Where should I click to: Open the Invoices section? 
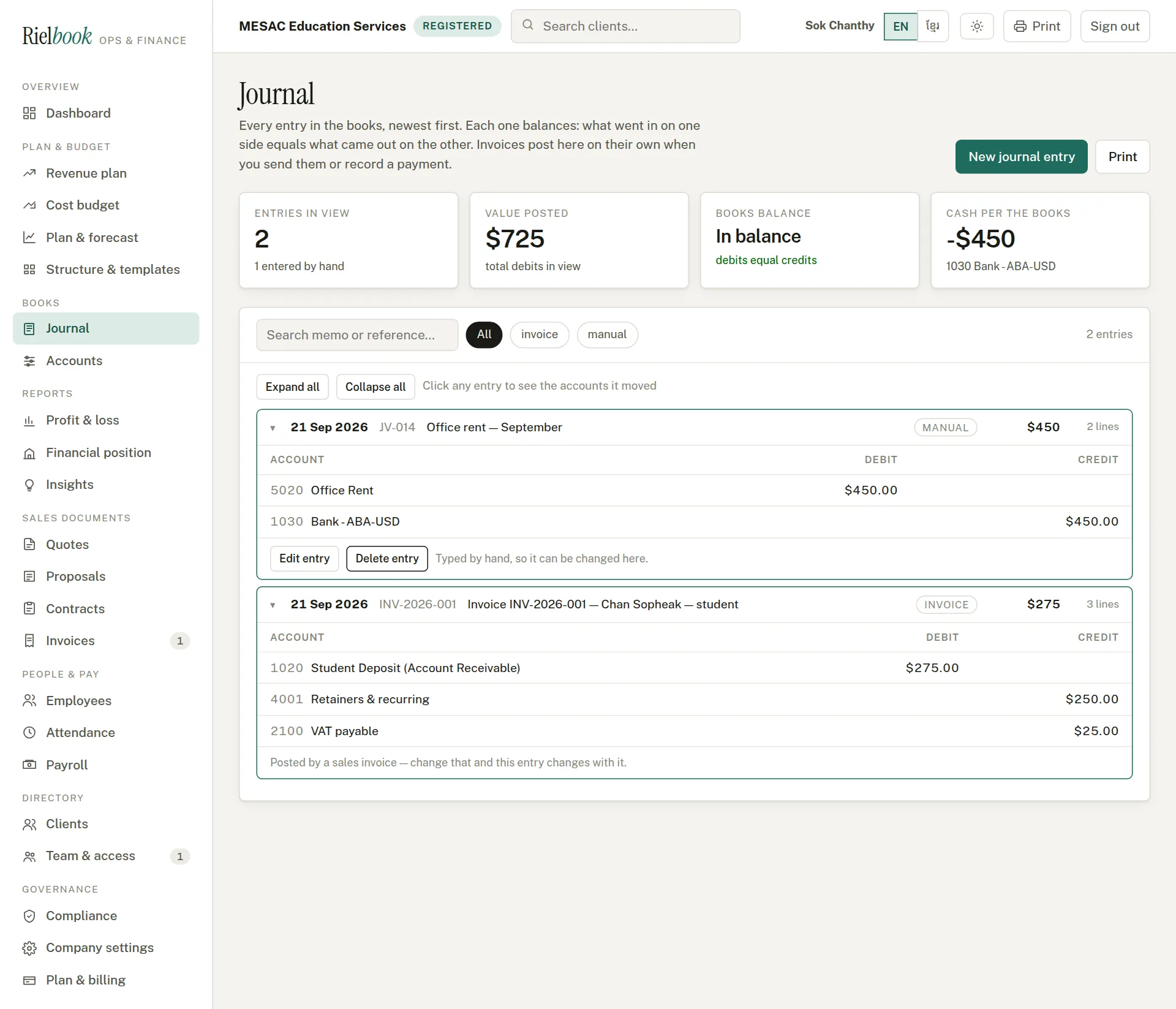(106, 641)
